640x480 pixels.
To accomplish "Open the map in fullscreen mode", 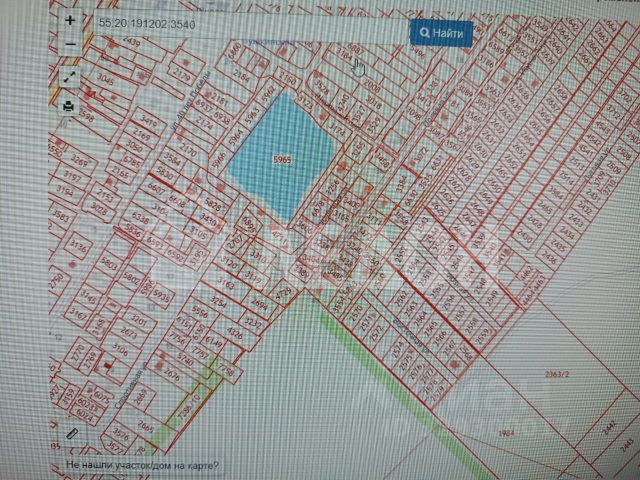I will (x=69, y=76).
